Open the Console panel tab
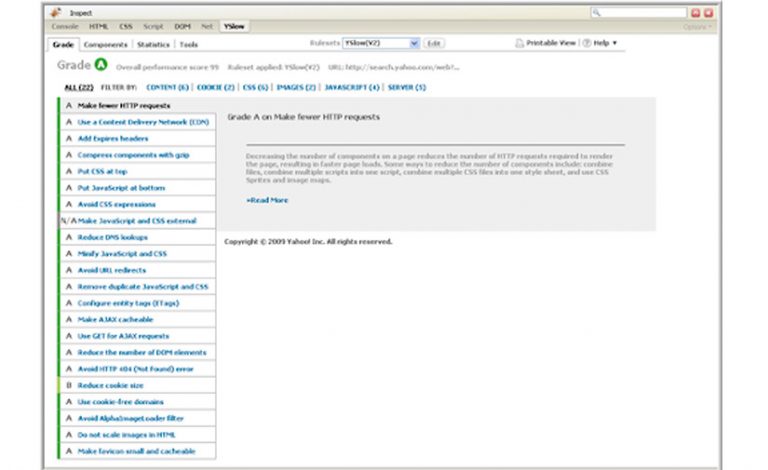Image resolution: width=768 pixels, height=470 pixels. (x=65, y=27)
